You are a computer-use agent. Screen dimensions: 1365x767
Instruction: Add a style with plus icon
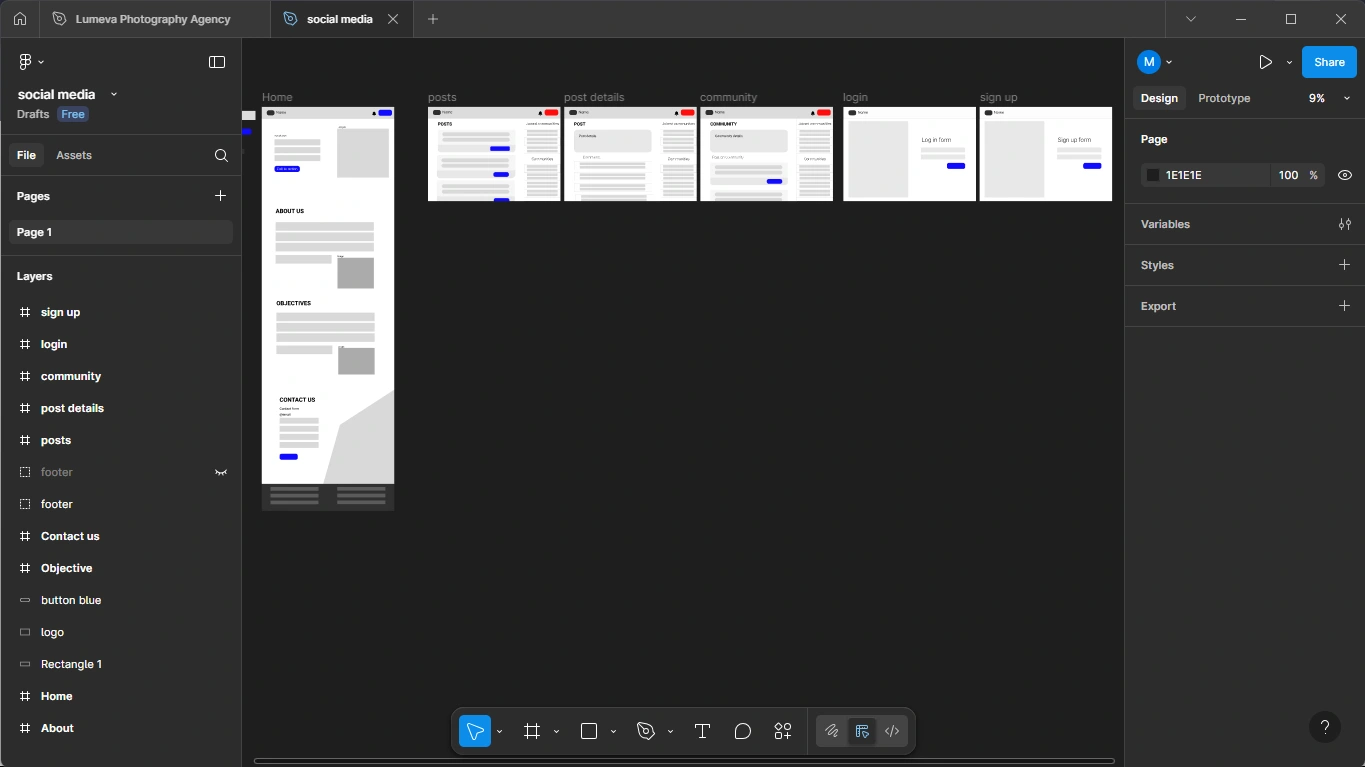pyautogui.click(x=1345, y=265)
